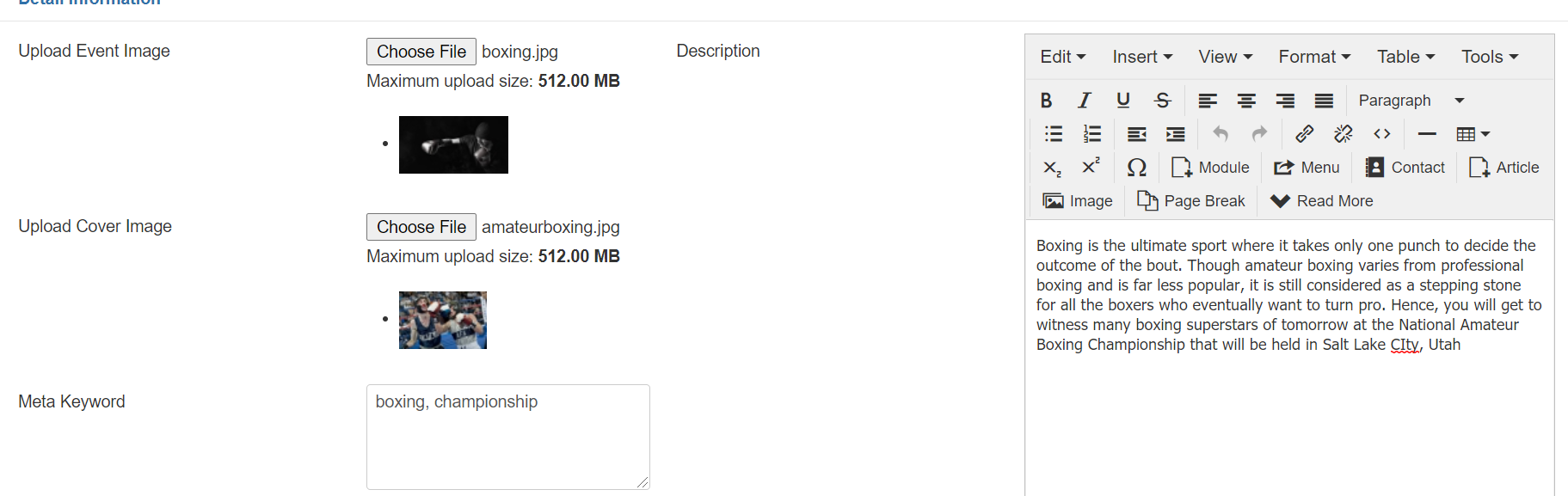Insert a horizontal line
The height and width of the screenshot is (496, 1568).
1427,134
